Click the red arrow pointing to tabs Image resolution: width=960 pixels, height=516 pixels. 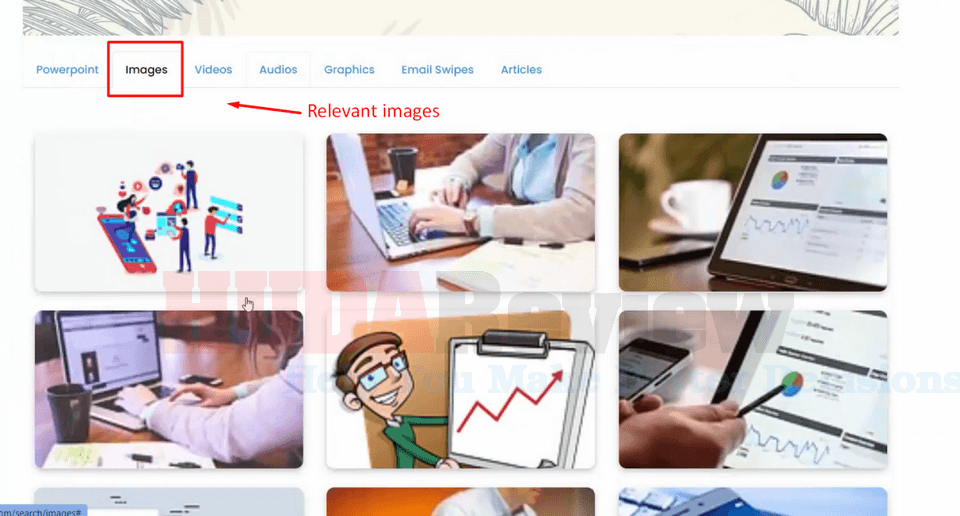coord(264,108)
